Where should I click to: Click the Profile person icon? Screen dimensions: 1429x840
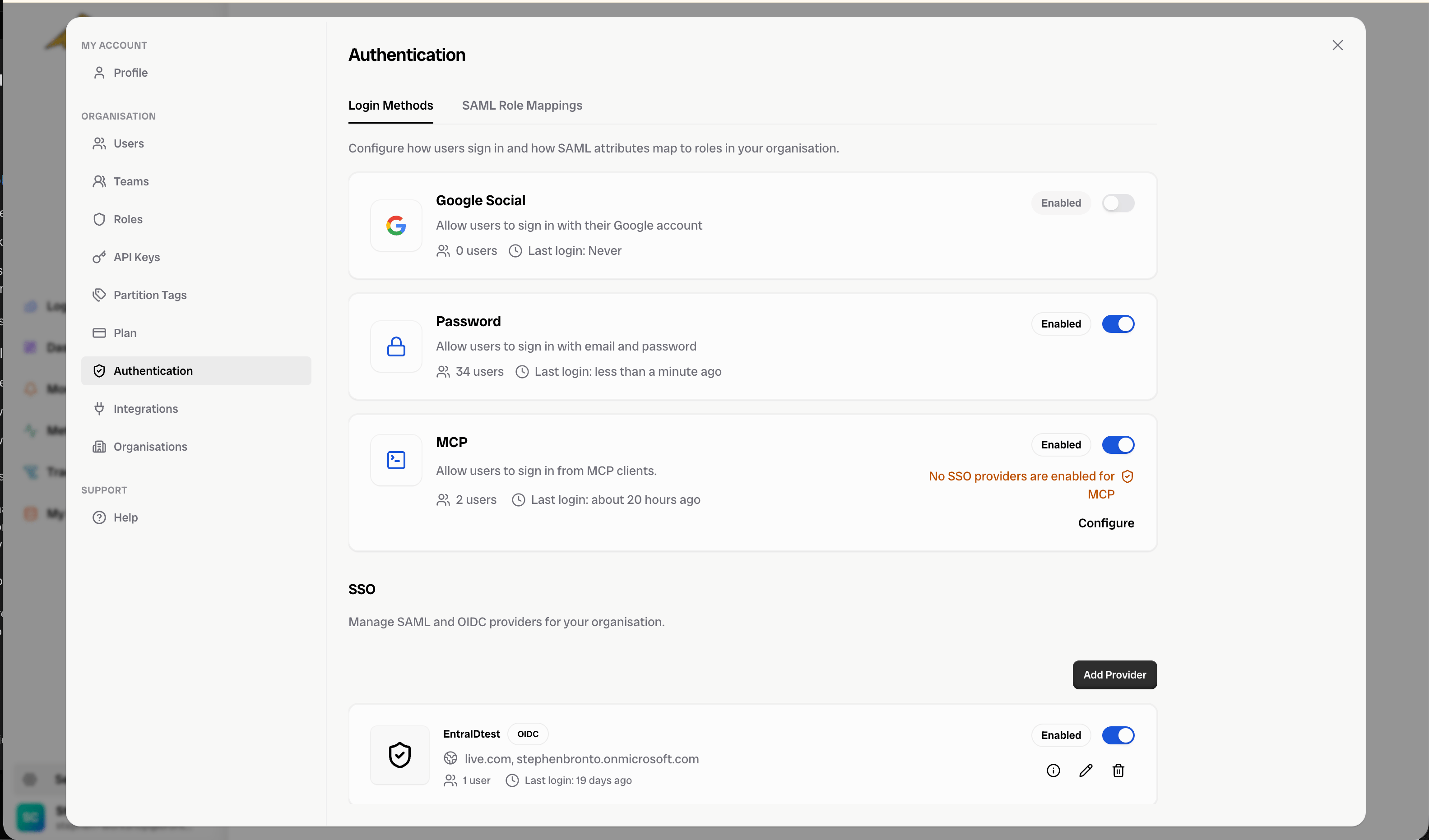click(x=99, y=73)
